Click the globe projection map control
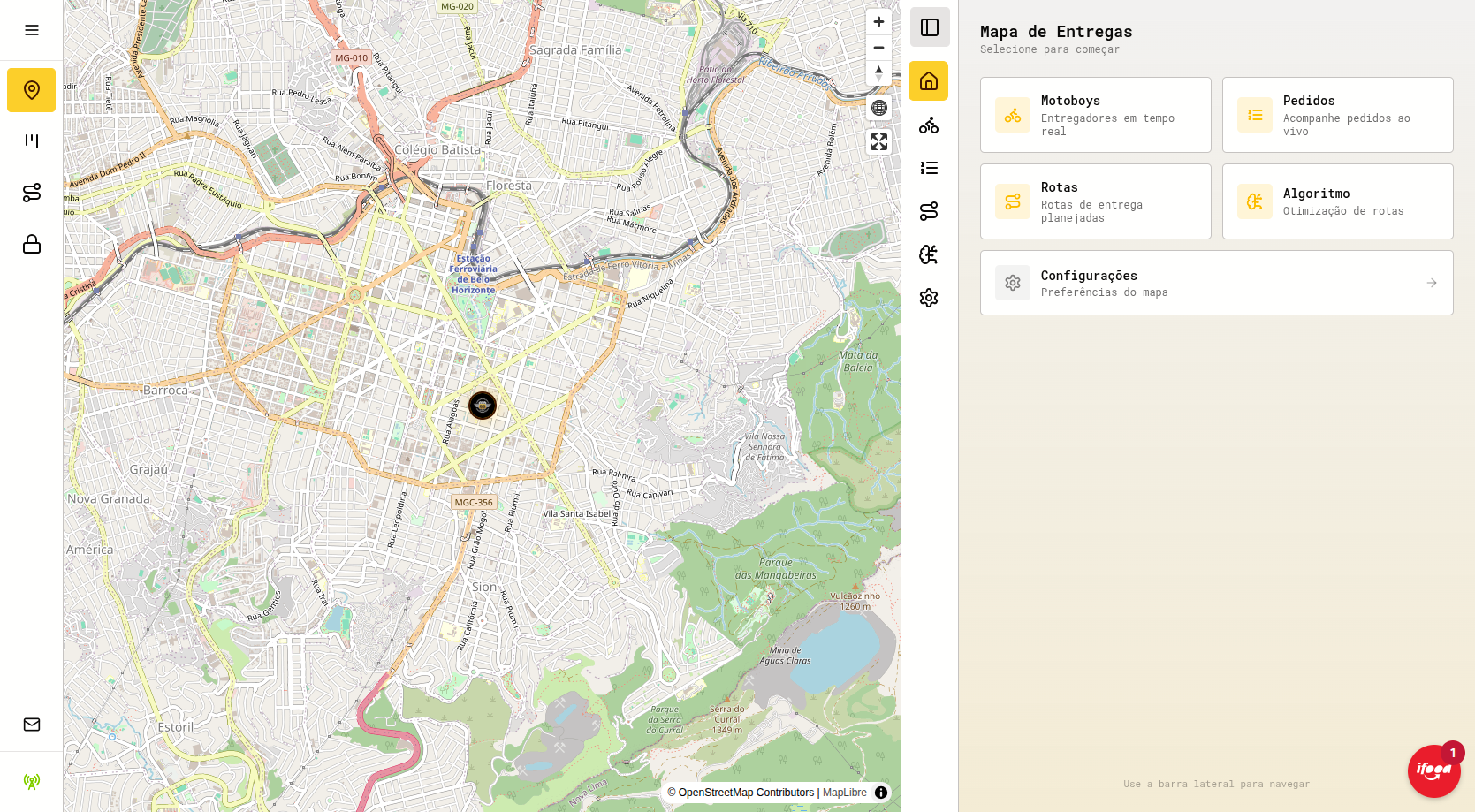 pyautogui.click(x=878, y=108)
